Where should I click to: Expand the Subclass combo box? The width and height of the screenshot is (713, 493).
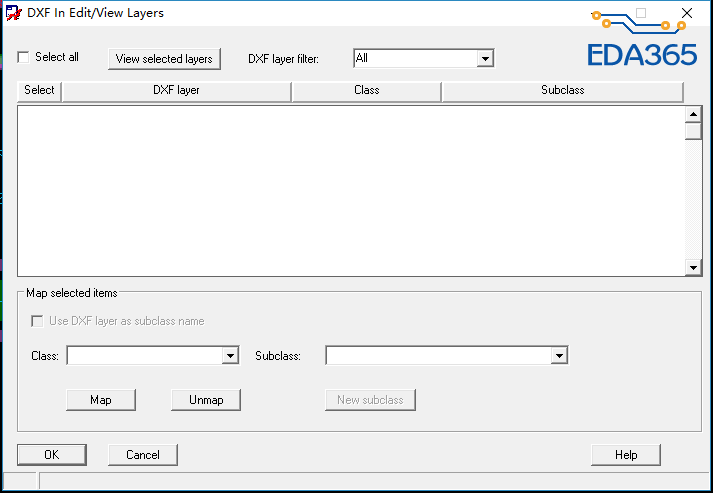coord(559,356)
